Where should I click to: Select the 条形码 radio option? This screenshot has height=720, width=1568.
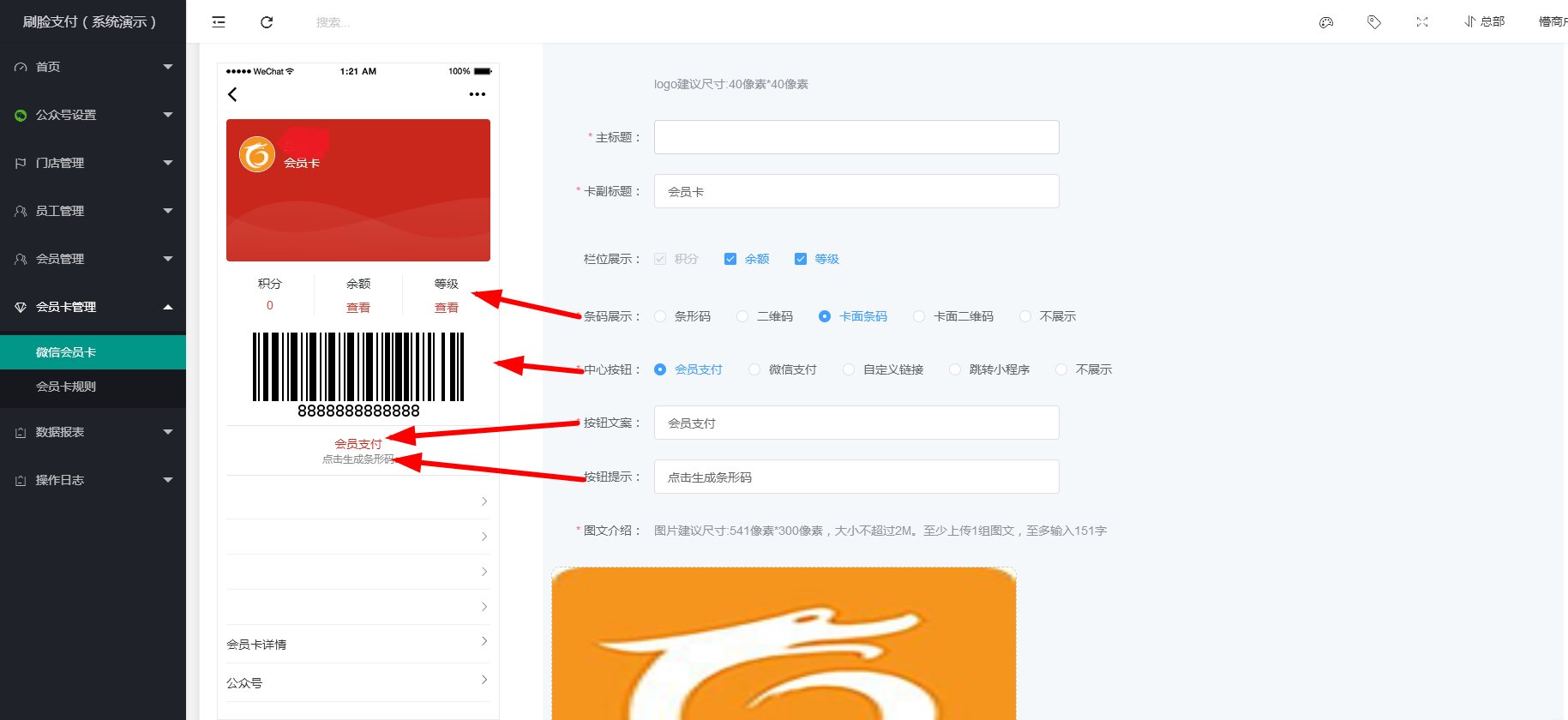coord(660,316)
